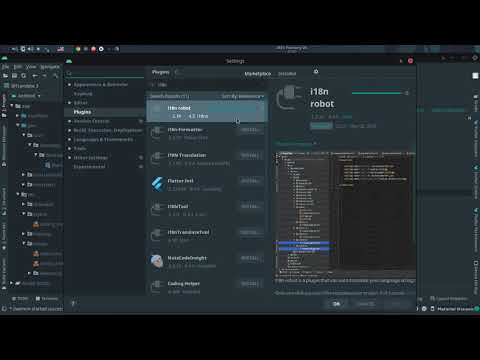Expand the Tools settings category
This screenshot has height=360, width=480.
click(x=69, y=148)
